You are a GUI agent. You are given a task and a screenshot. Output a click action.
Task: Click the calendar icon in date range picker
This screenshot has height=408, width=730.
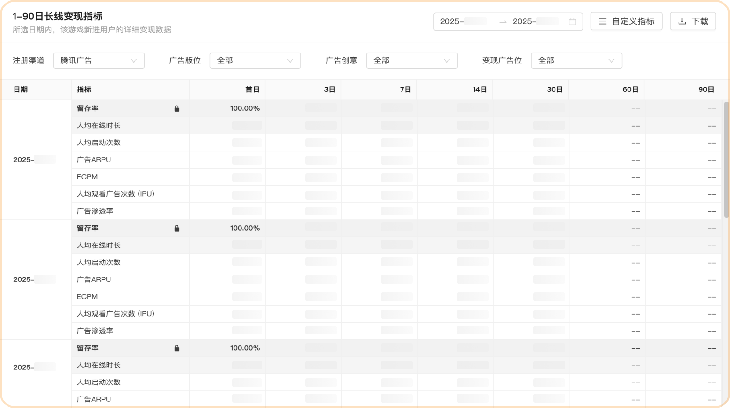tap(572, 21)
